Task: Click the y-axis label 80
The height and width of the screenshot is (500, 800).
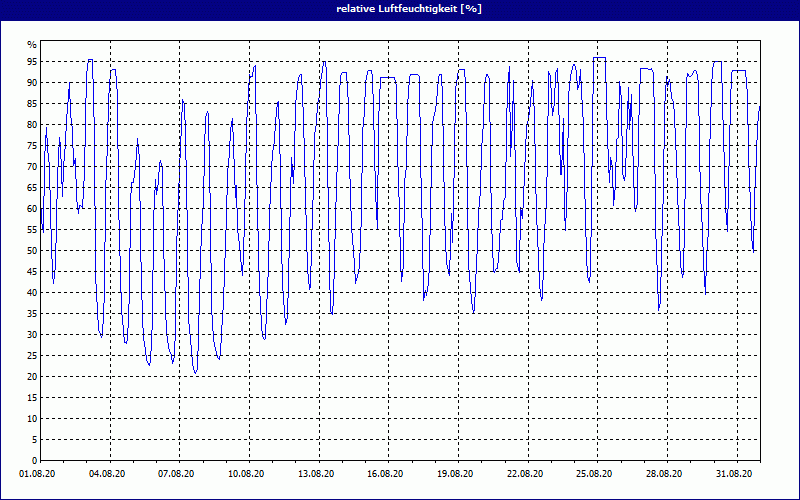Action: click(32, 124)
